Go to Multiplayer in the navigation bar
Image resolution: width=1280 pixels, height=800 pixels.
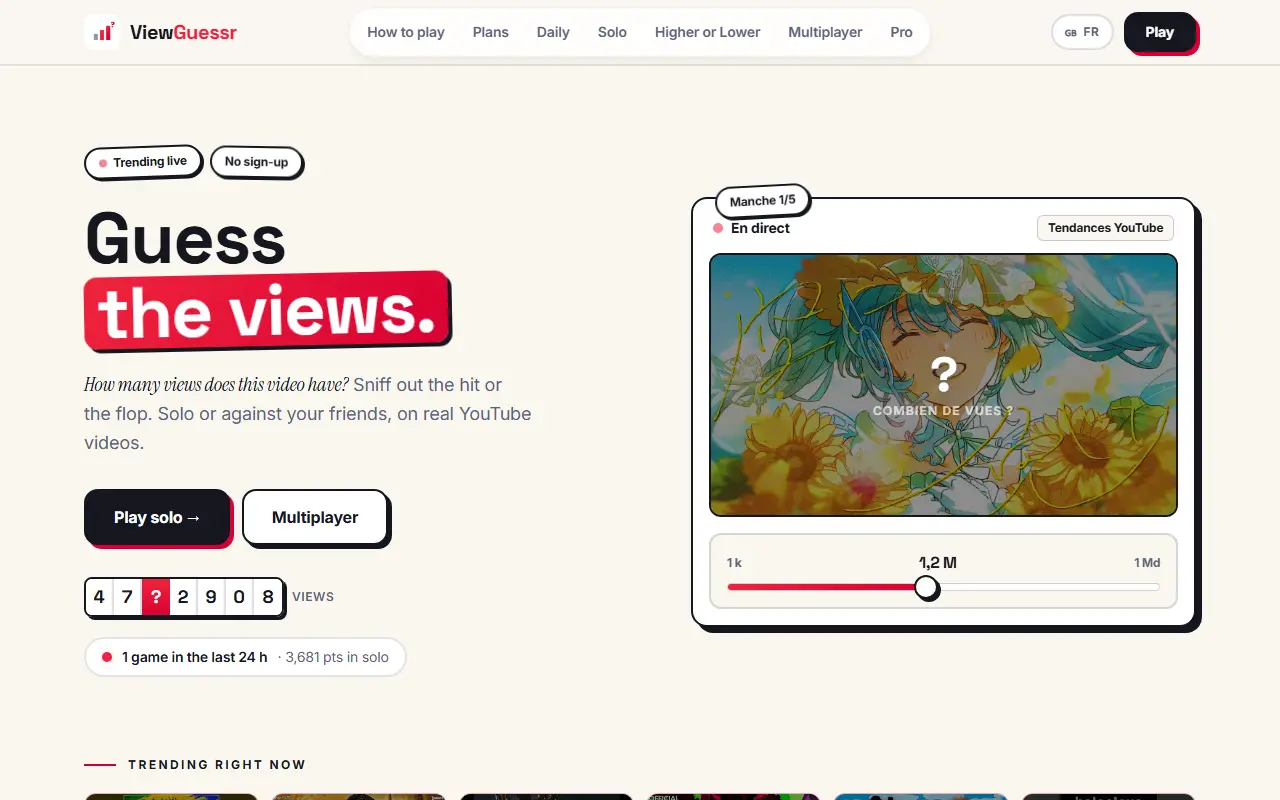point(825,32)
